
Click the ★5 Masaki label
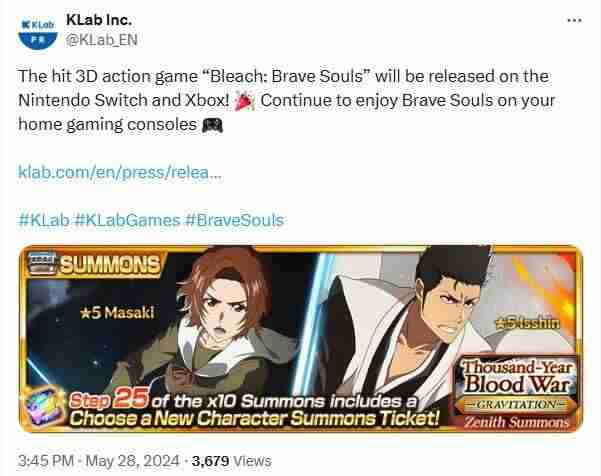click(x=117, y=313)
